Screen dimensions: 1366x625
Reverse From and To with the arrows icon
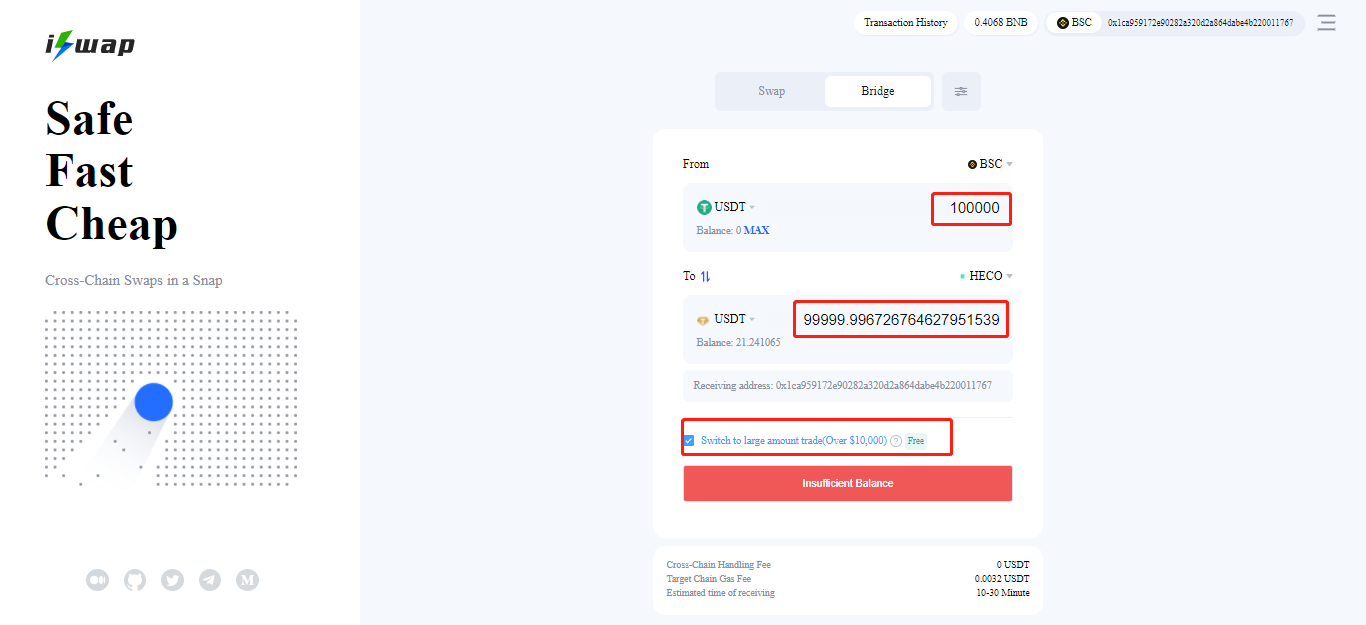point(705,276)
